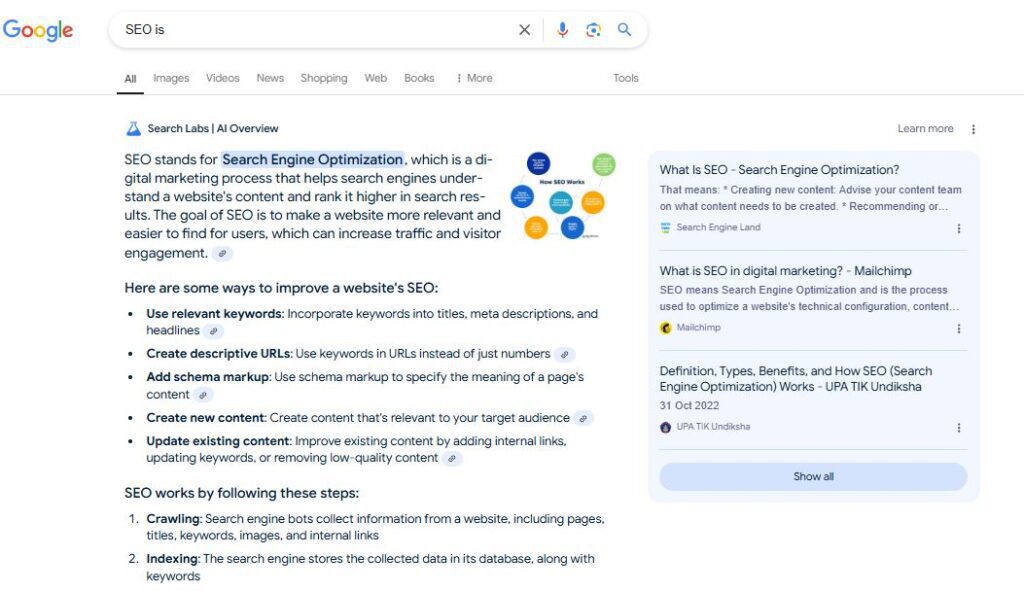Image resolution: width=1024 pixels, height=591 pixels.
Task: Run the search using the magnifier icon
Action: point(624,30)
